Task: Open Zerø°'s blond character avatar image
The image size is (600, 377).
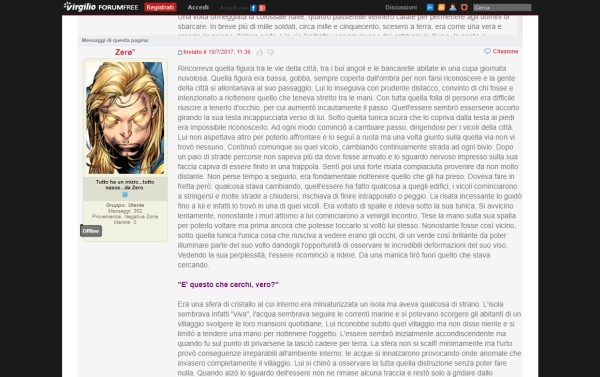Action: 125,118
